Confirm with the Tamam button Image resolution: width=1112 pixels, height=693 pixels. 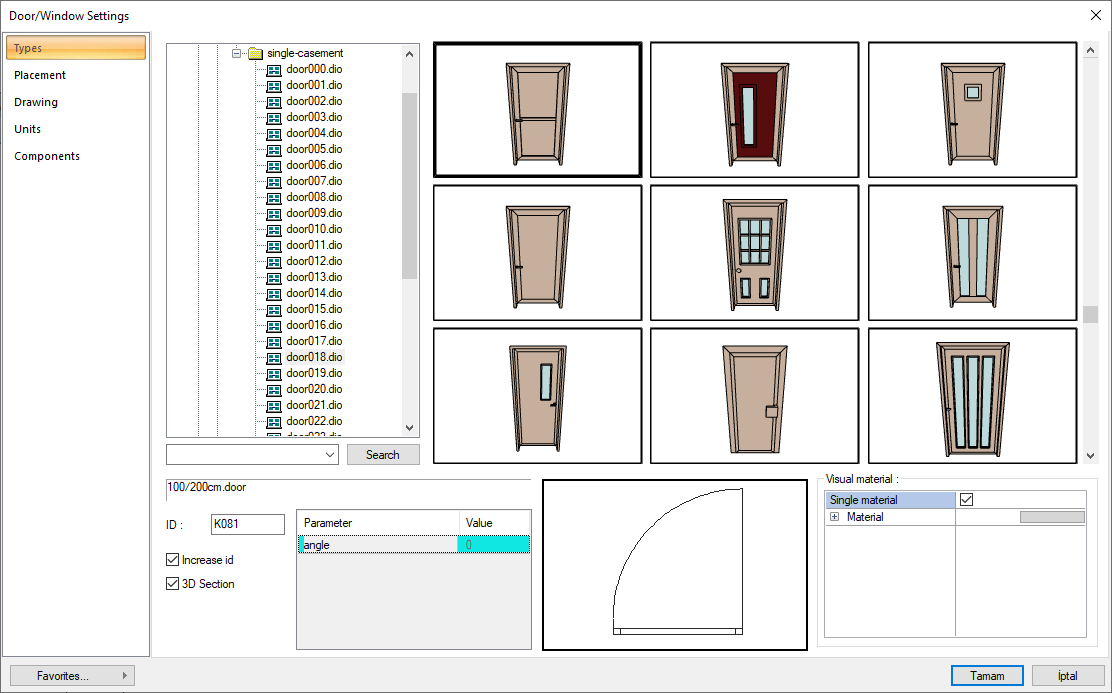point(987,676)
